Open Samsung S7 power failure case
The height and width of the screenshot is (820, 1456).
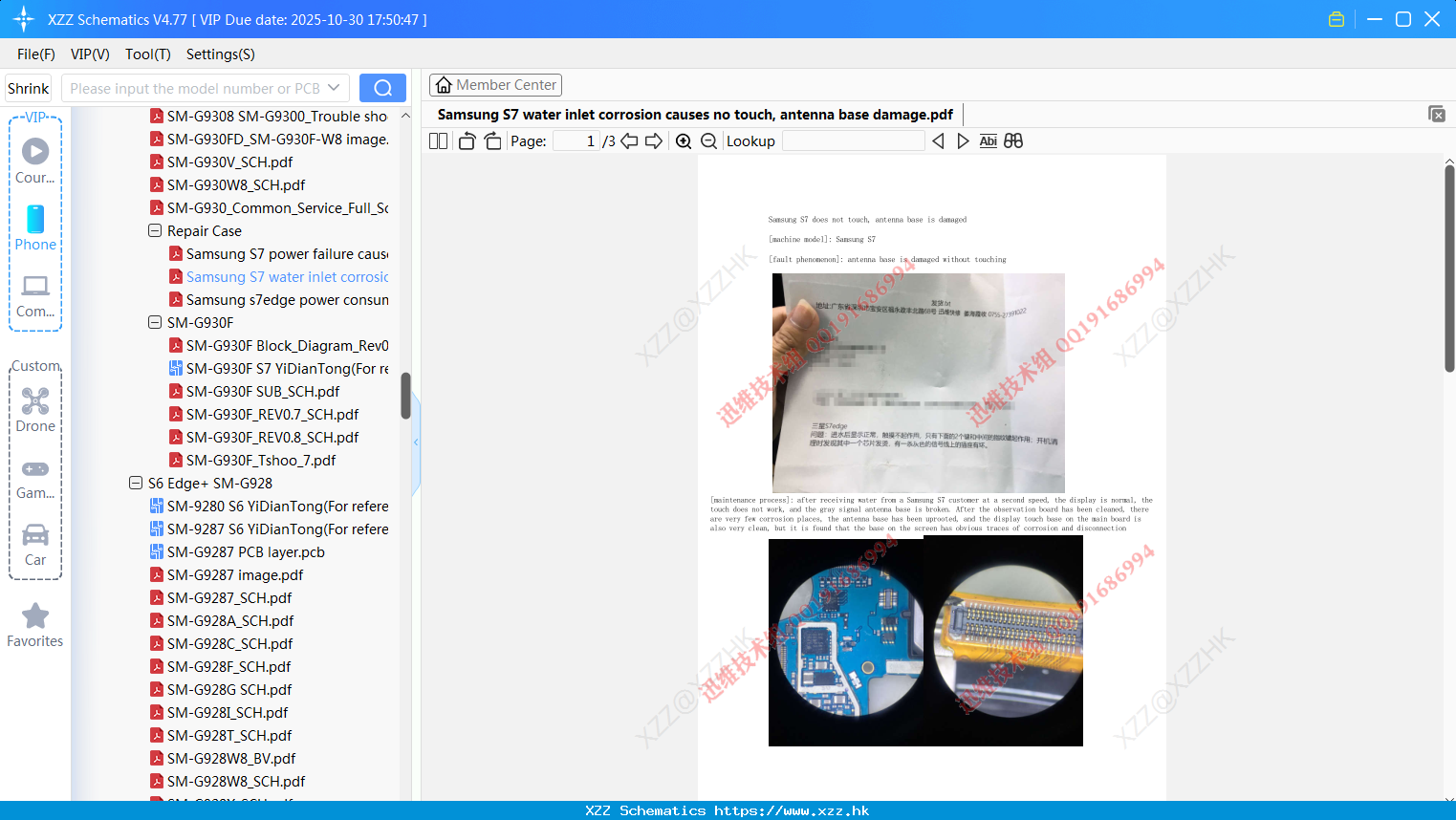click(278, 253)
